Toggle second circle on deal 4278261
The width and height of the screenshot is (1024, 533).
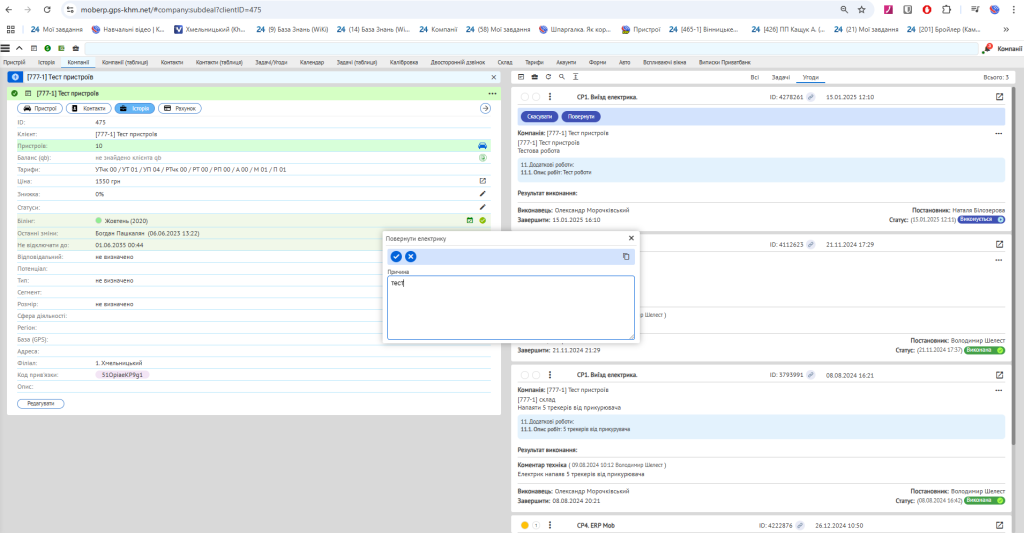coord(536,97)
